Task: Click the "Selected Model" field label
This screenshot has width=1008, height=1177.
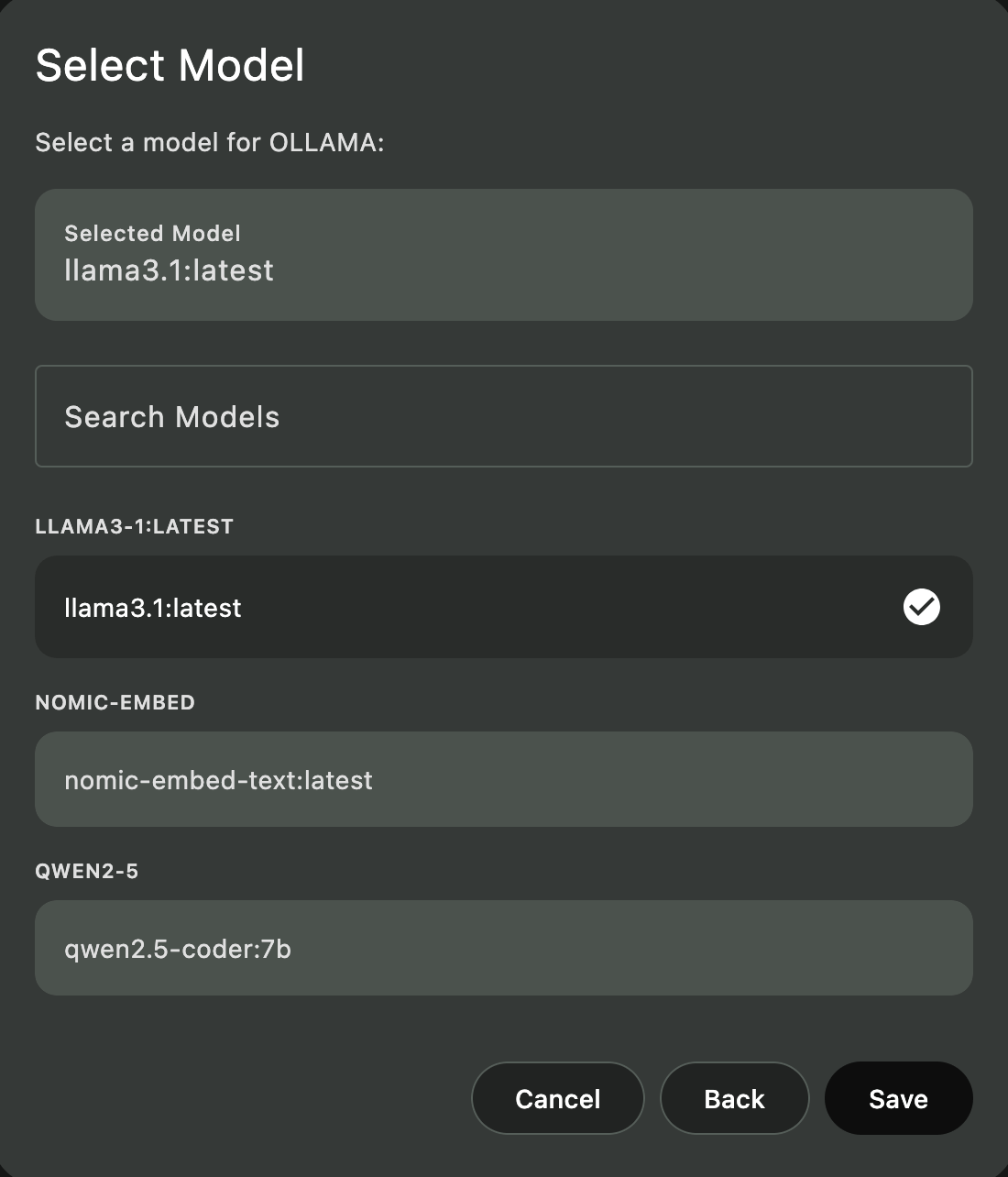Action: click(152, 234)
